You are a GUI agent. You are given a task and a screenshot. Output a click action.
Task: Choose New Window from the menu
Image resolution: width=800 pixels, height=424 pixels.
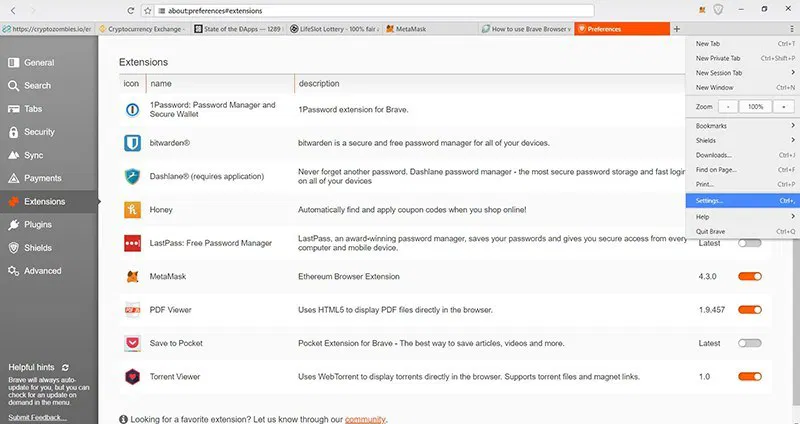click(x=743, y=88)
